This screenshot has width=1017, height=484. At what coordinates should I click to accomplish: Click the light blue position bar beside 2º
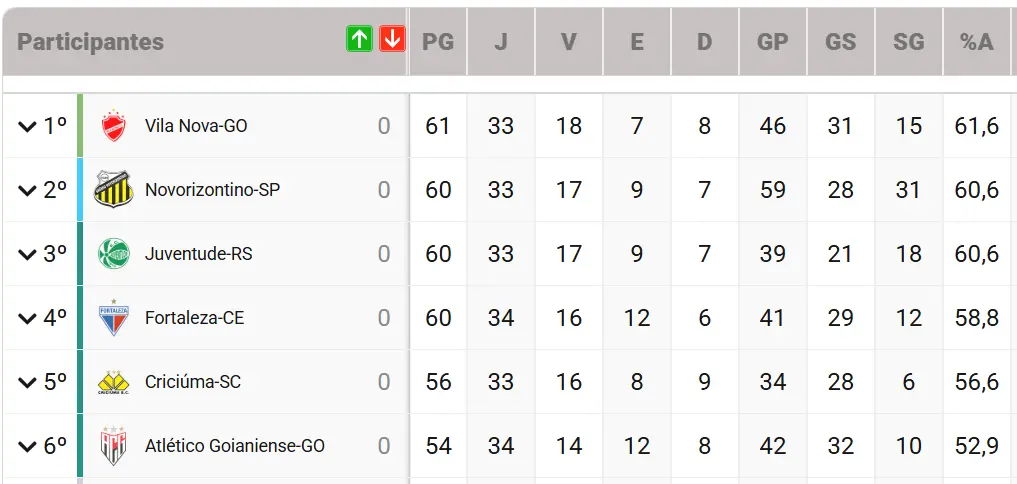80,189
